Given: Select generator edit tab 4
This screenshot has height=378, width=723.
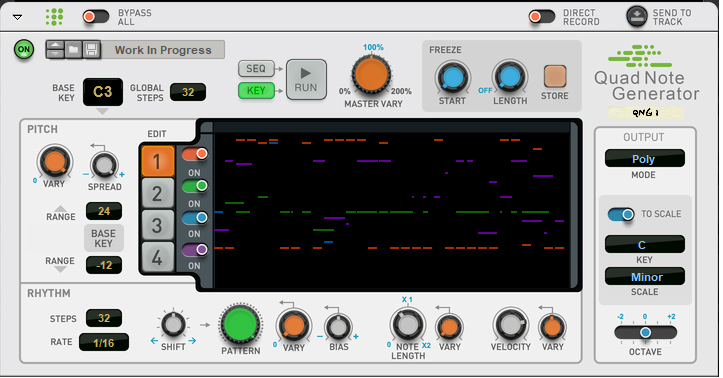Looking at the screenshot, I should point(157,257).
